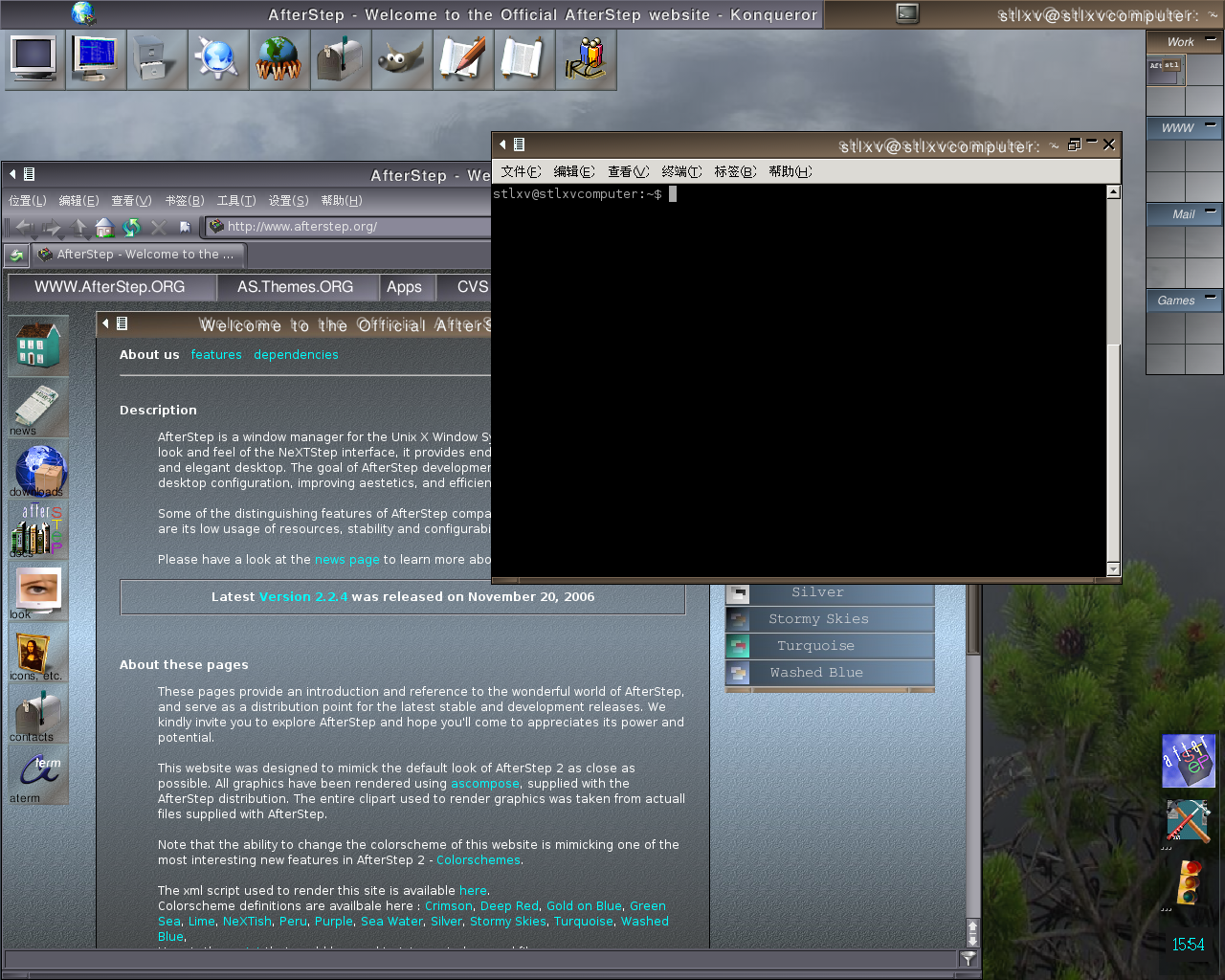Collapse the WWW desk in the pager

click(1211, 125)
